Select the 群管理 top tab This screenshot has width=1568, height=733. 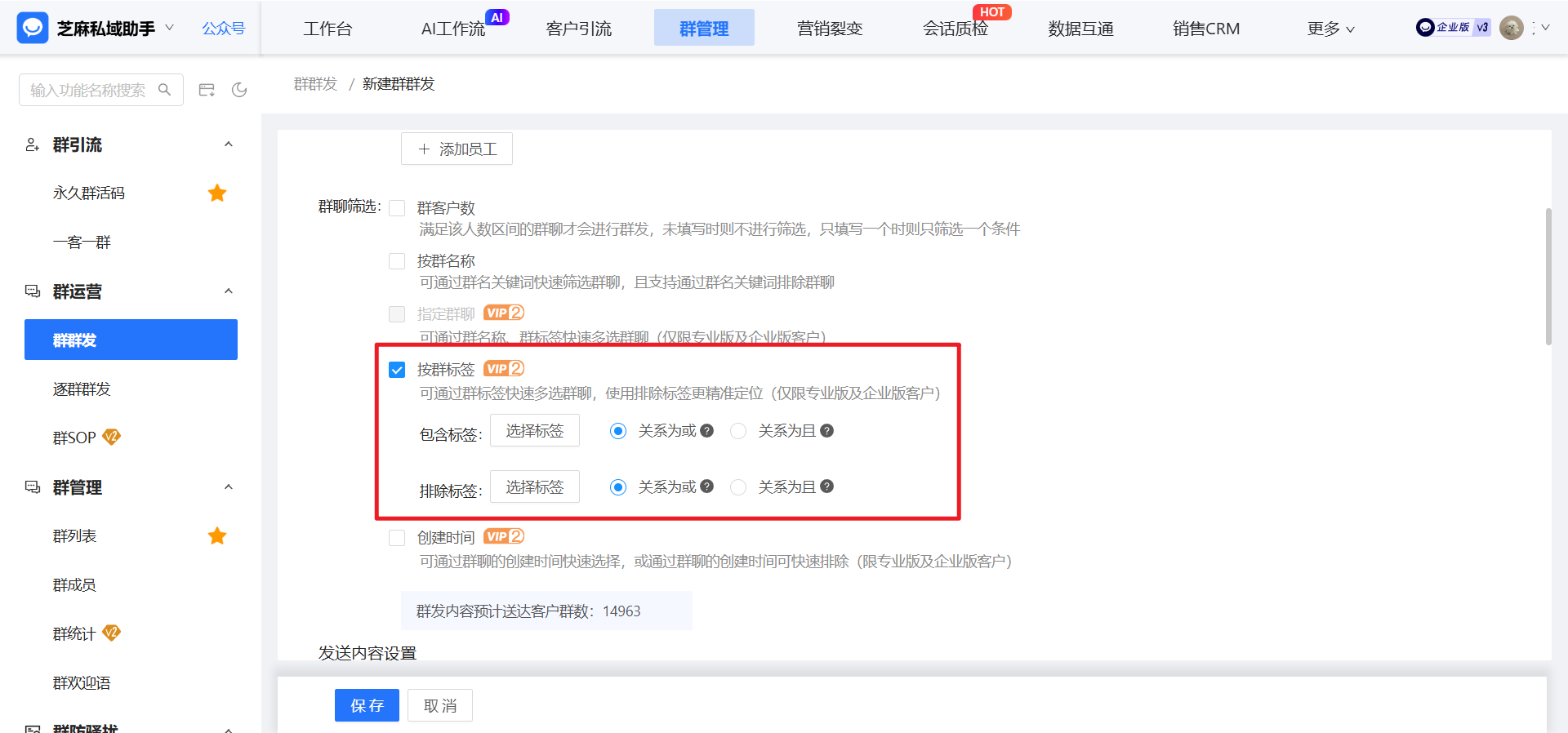(704, 28)
